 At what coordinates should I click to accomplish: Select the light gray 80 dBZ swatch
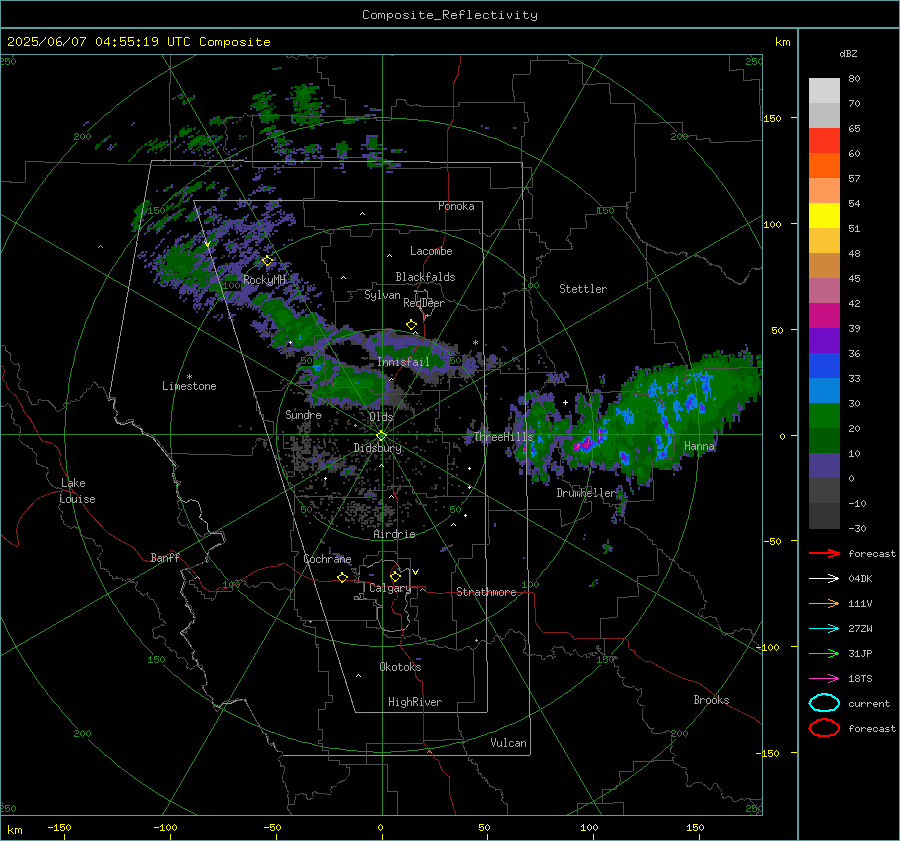click(824, 91)
